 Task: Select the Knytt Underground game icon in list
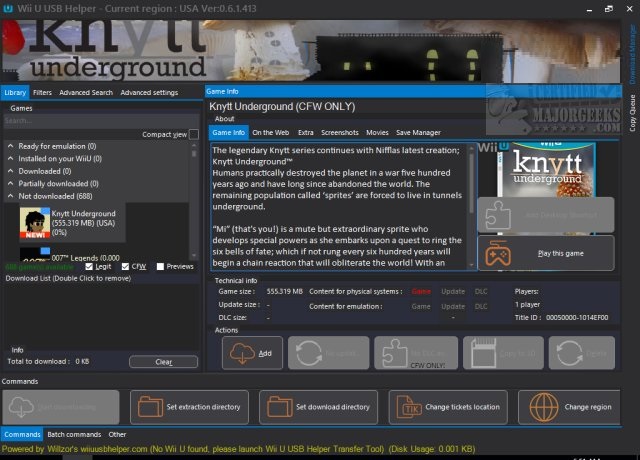click(x=34, y=221)
